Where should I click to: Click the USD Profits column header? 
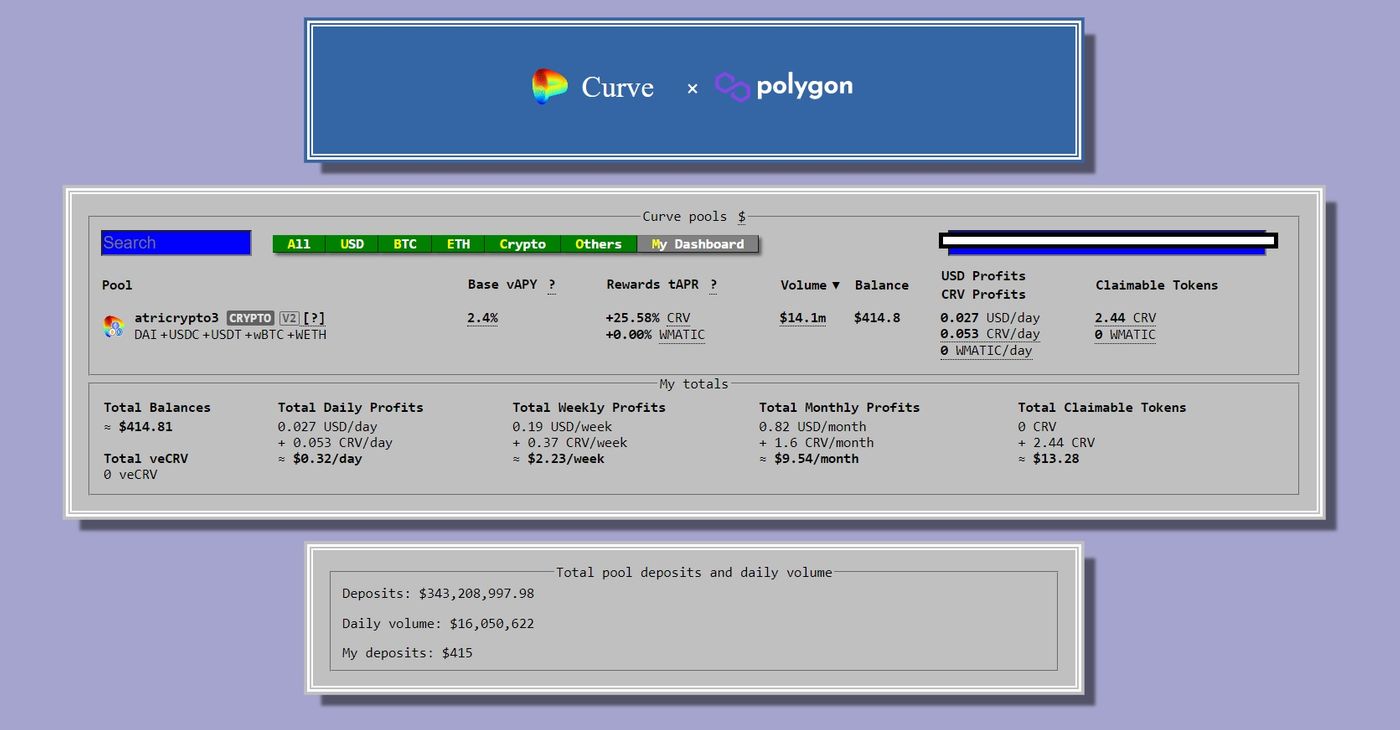coord(983,276)
